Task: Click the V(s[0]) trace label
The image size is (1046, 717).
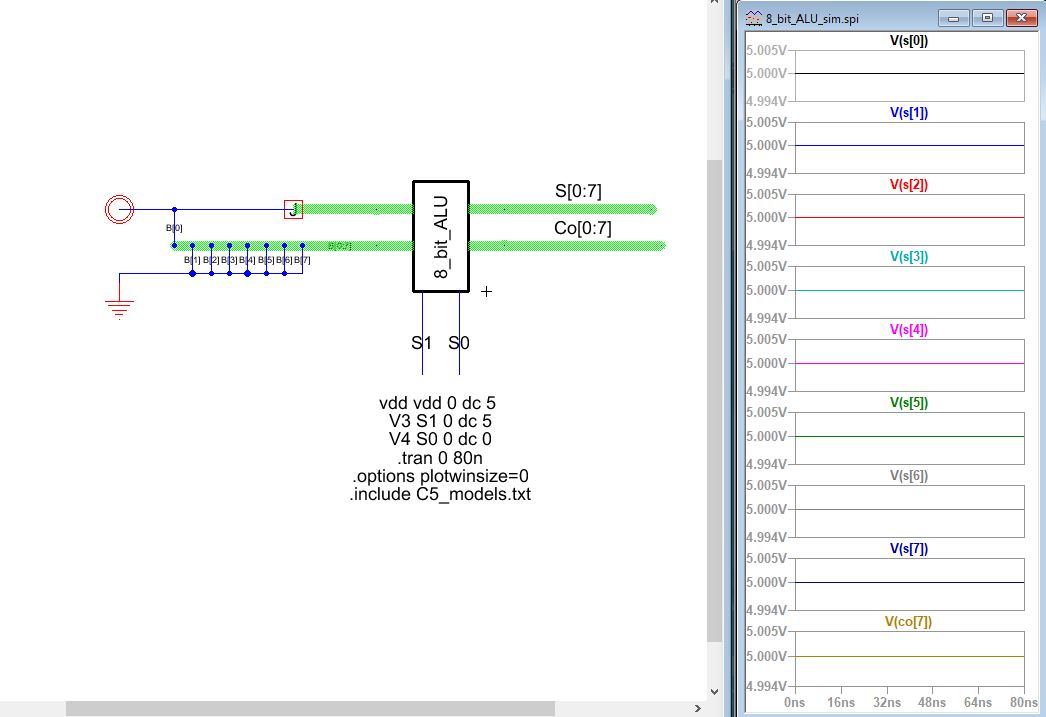Action: click(908, 41)
